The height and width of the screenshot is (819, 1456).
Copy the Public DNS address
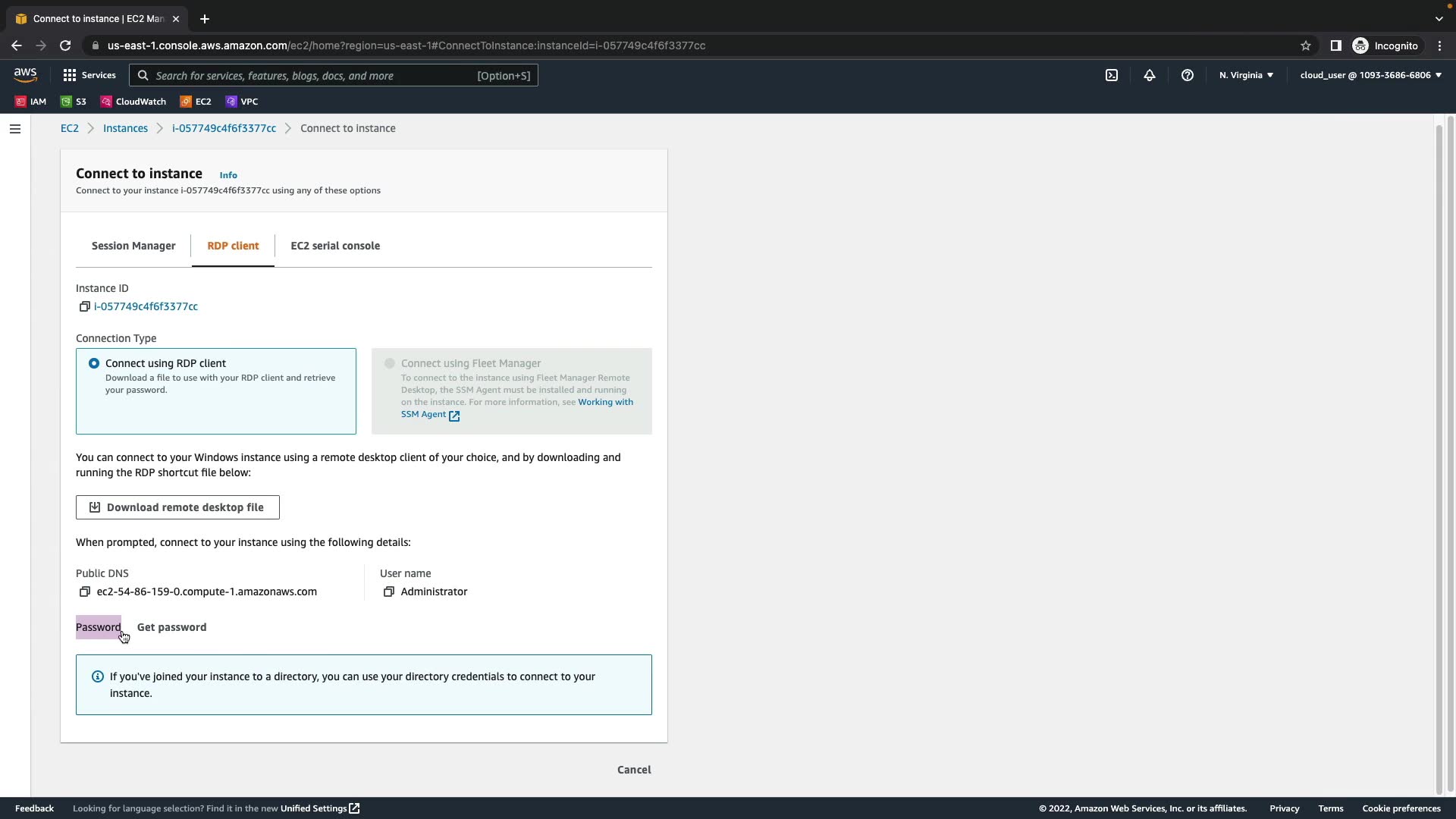click(x=84, y=591)
